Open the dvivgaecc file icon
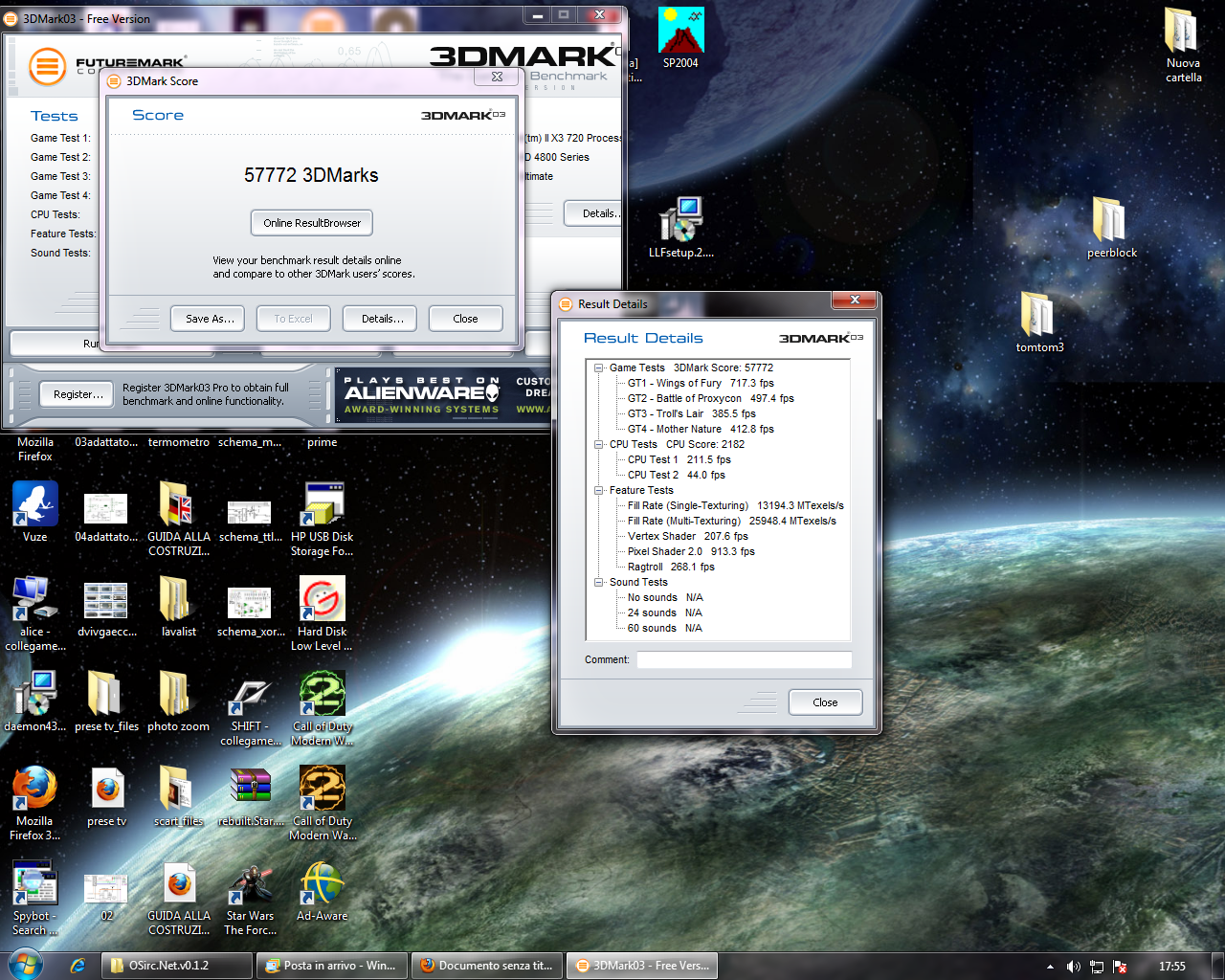 (106, 610)
